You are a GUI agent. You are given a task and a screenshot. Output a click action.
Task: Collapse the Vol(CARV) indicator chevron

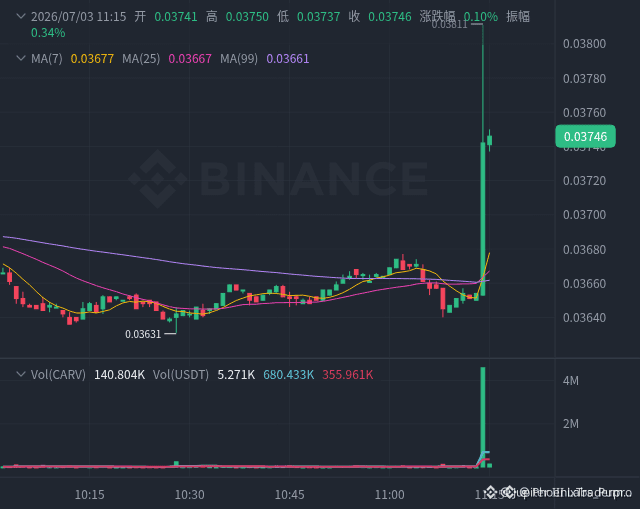click(20, 374)
